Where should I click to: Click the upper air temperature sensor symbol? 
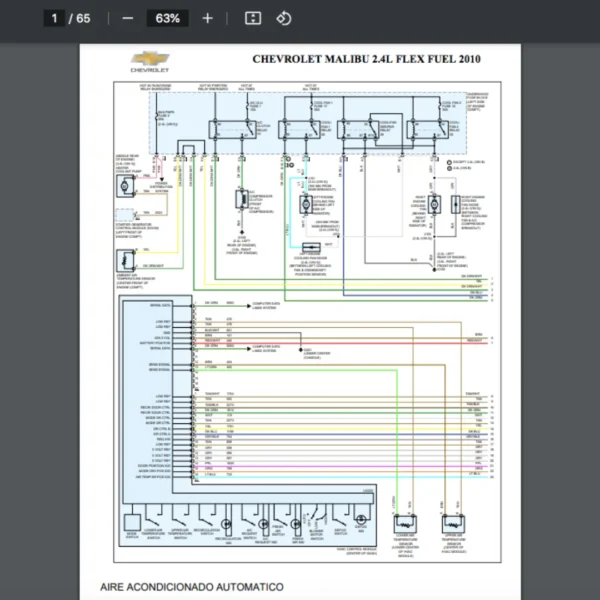tap(454, 524)
